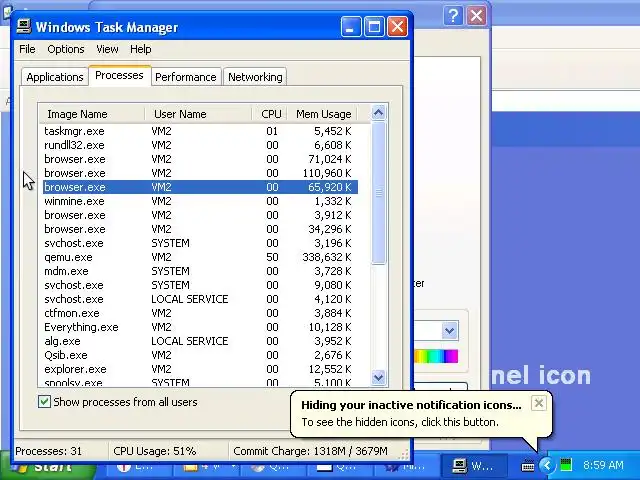Click the Start button

(48, 466)
